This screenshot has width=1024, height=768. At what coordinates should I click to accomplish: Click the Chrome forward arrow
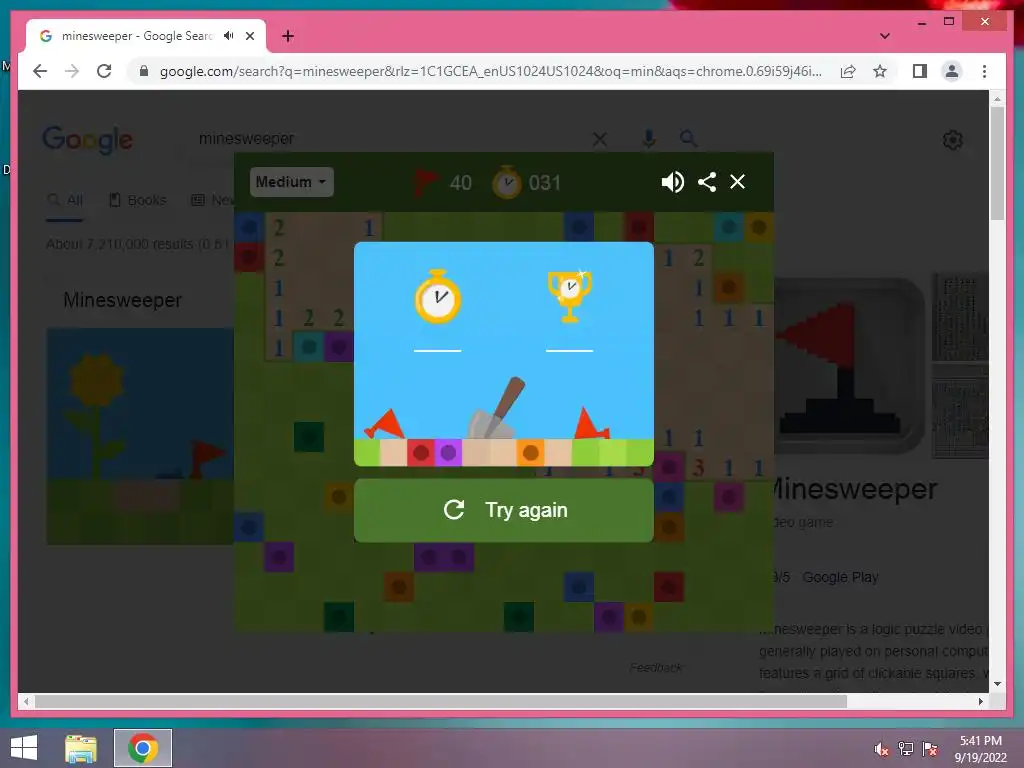pos(72,71)
